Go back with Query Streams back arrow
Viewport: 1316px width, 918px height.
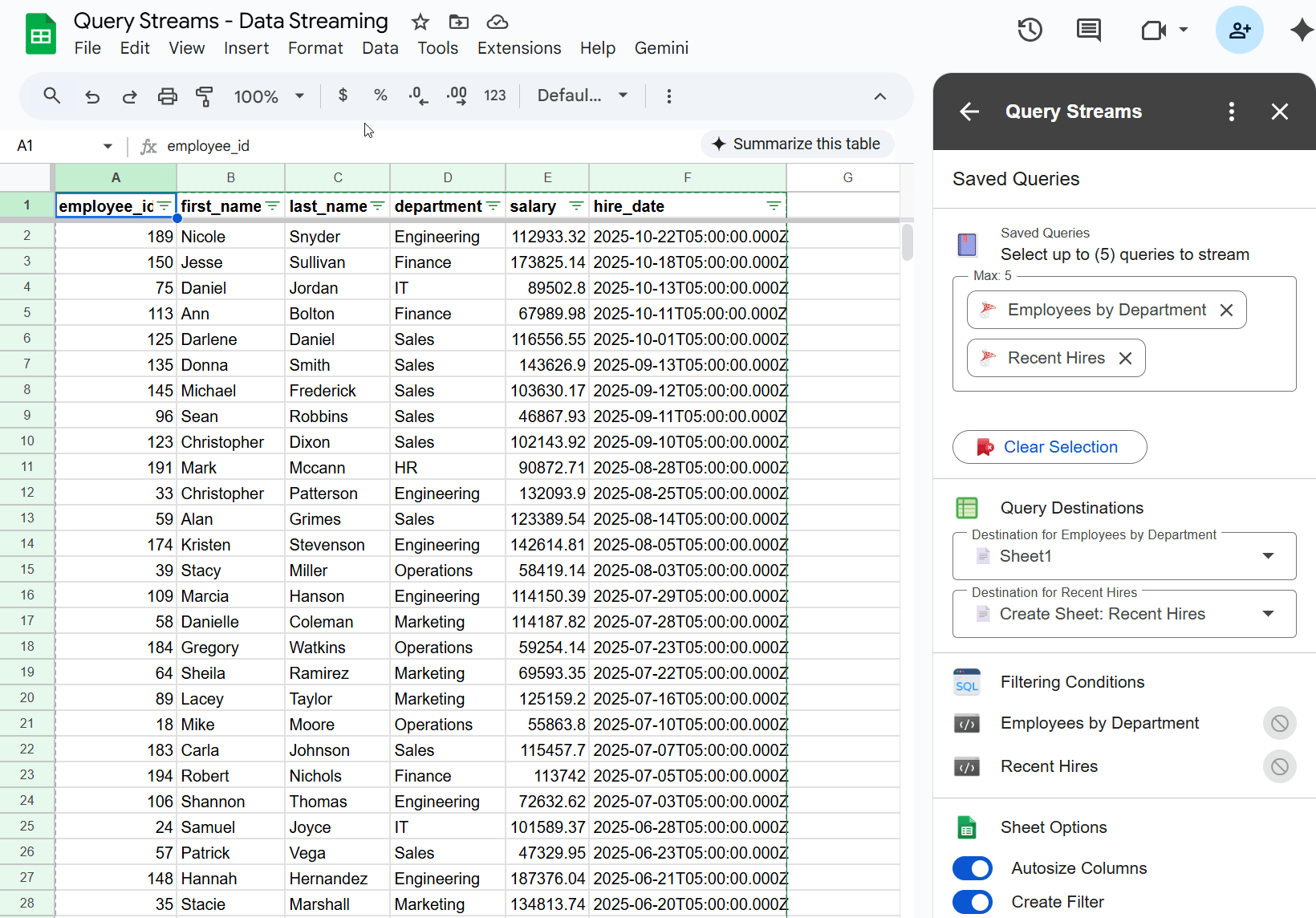pos(969,112)
